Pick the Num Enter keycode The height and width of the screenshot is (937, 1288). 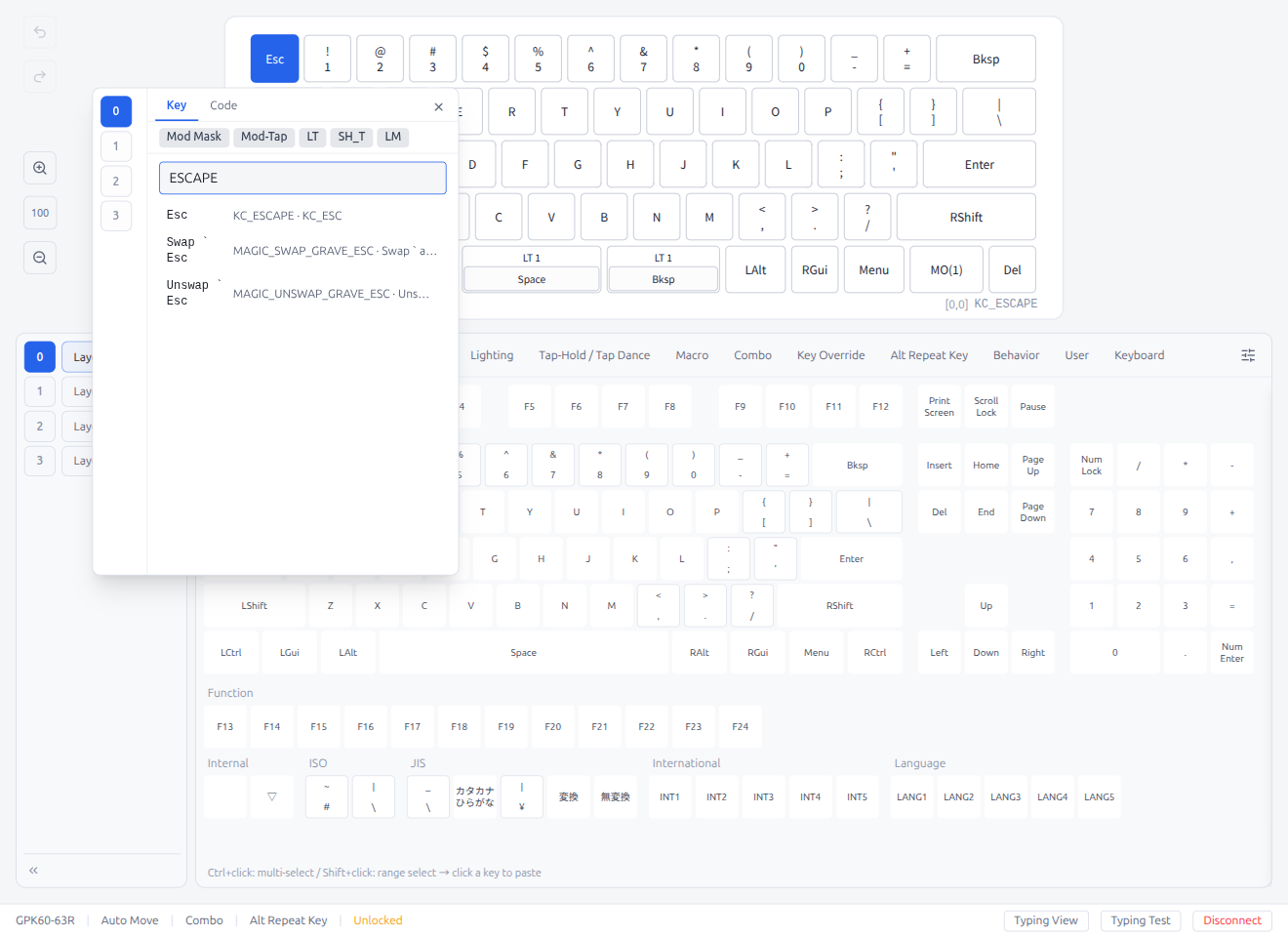1232,653
